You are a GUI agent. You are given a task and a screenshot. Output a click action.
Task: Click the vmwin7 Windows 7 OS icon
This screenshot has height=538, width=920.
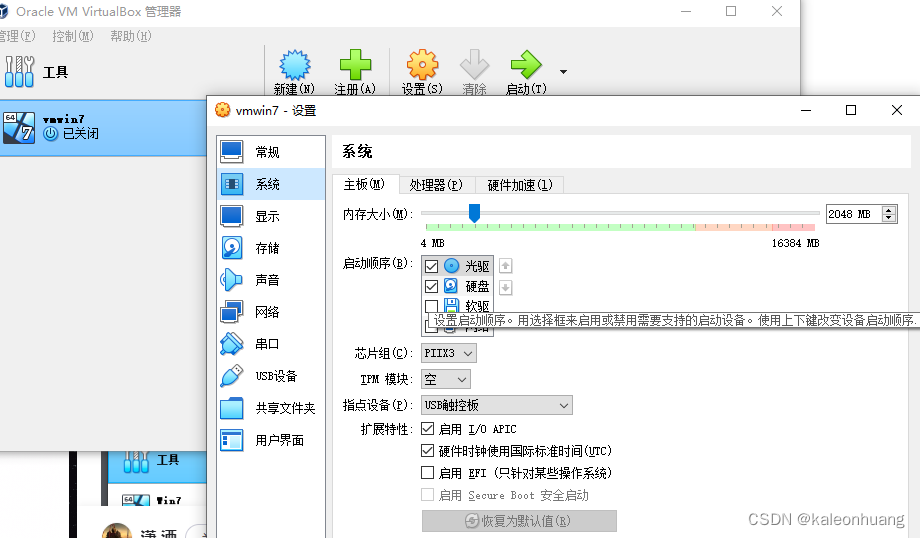[x=19, y=127]
